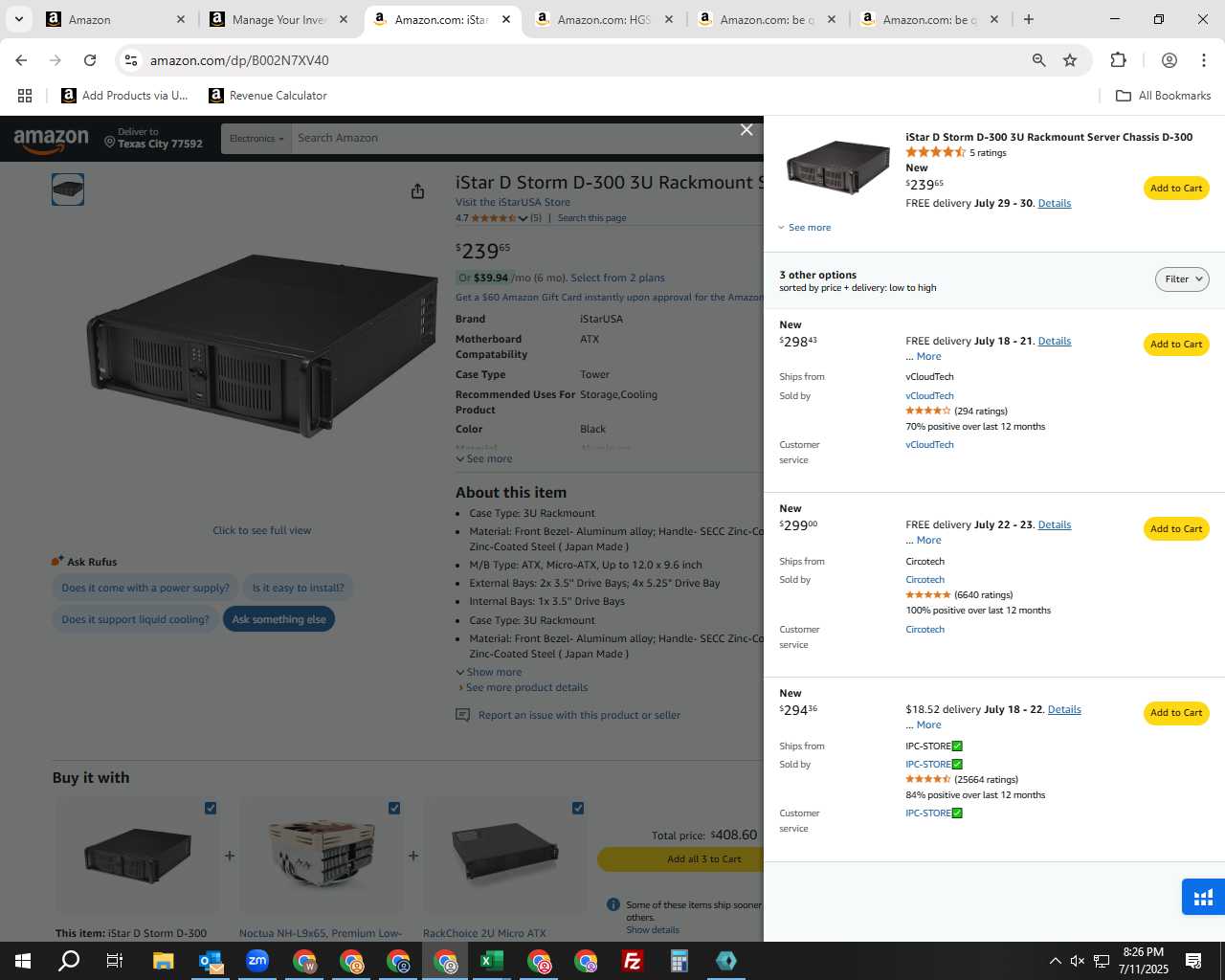Click the Search Amazon input field

(x=526, y=139)
